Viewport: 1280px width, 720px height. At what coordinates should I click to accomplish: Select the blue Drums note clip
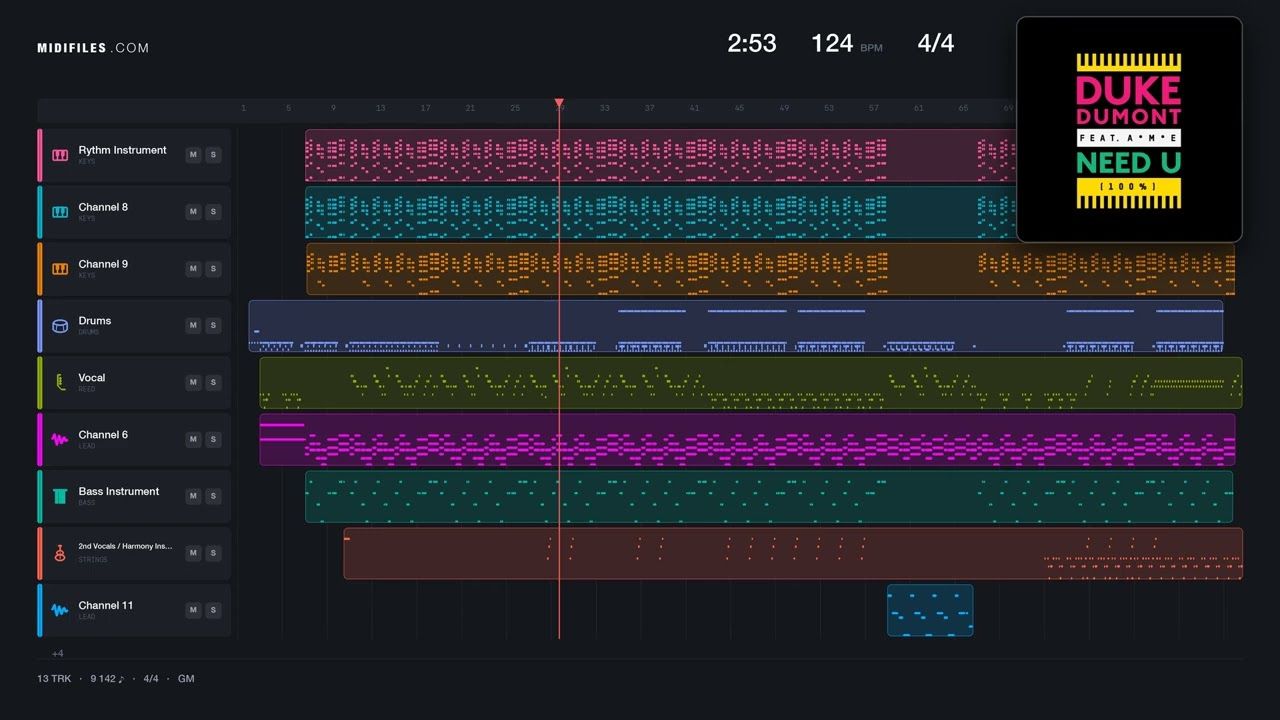tap(736, 326)
